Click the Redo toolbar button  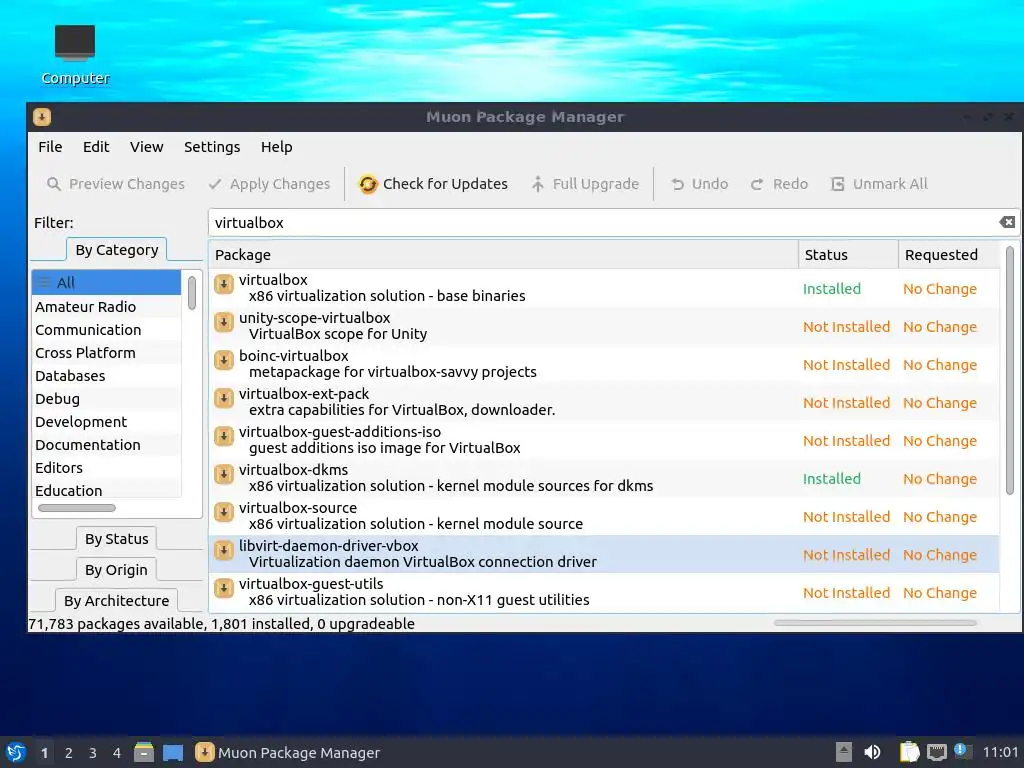779,184
